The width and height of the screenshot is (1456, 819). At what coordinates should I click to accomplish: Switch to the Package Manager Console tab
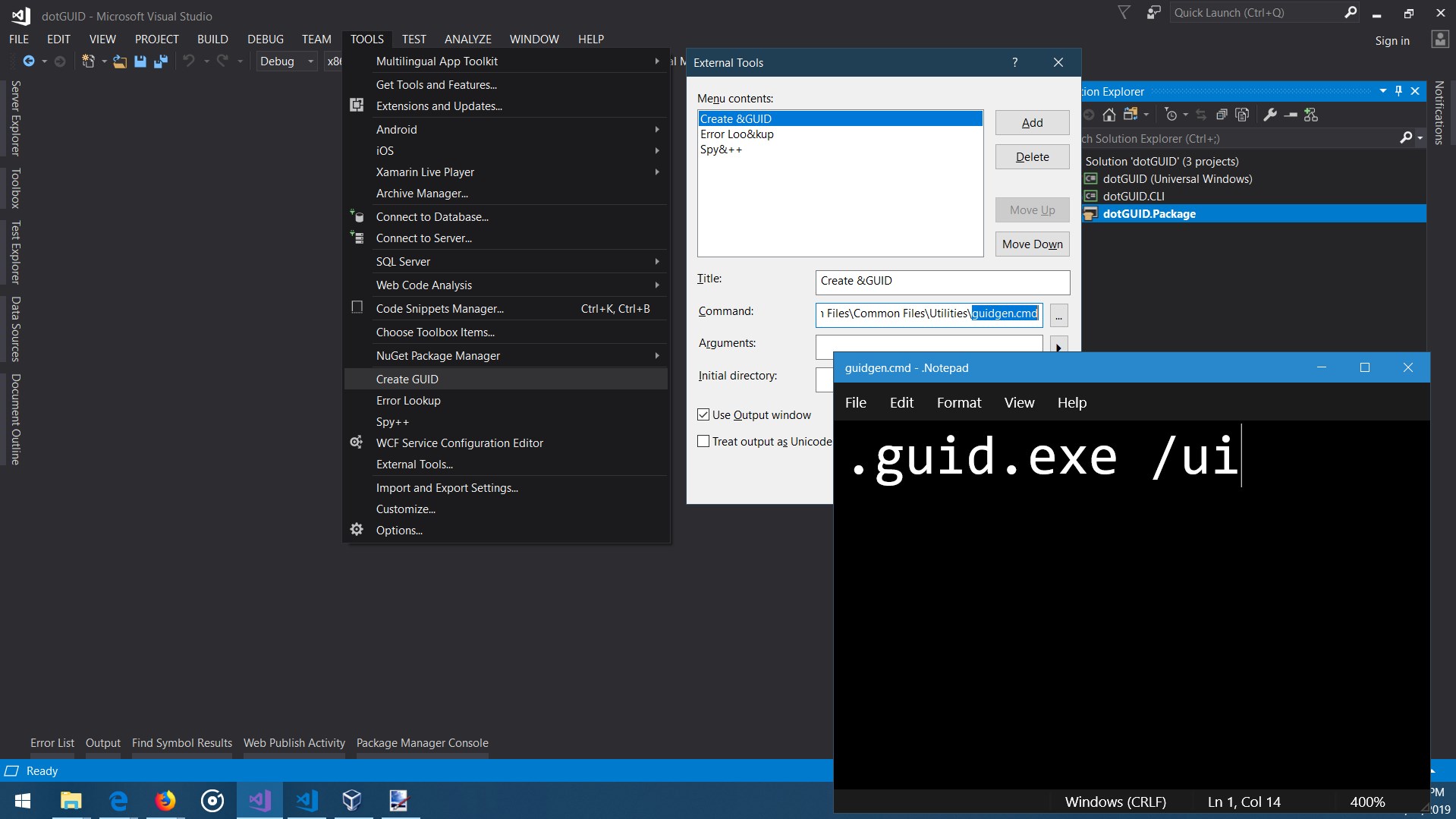pos(423,742)
